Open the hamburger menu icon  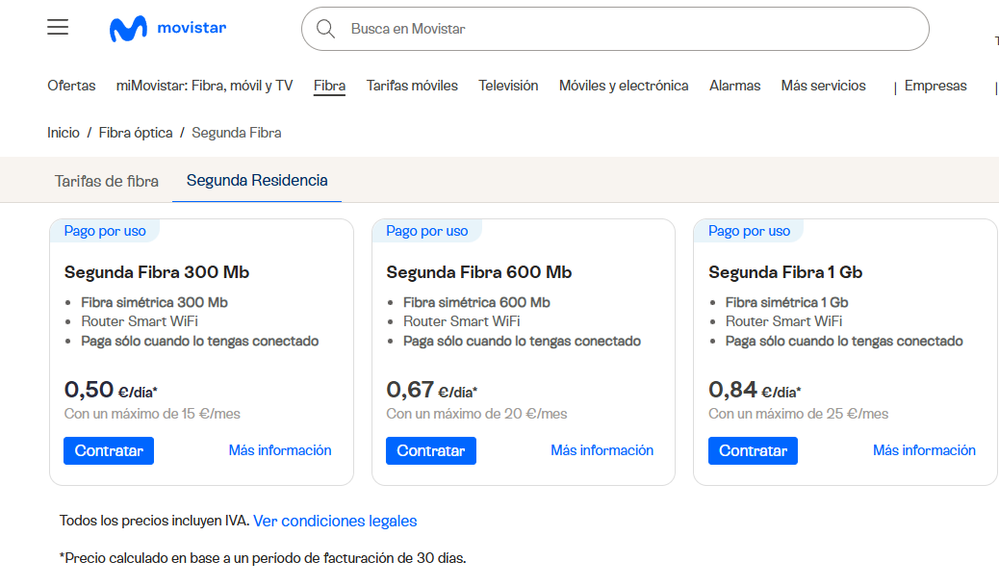[58, 28]
